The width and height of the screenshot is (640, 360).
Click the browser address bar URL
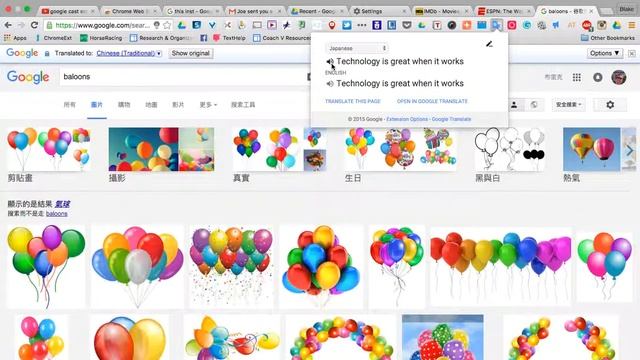point(102,25)
